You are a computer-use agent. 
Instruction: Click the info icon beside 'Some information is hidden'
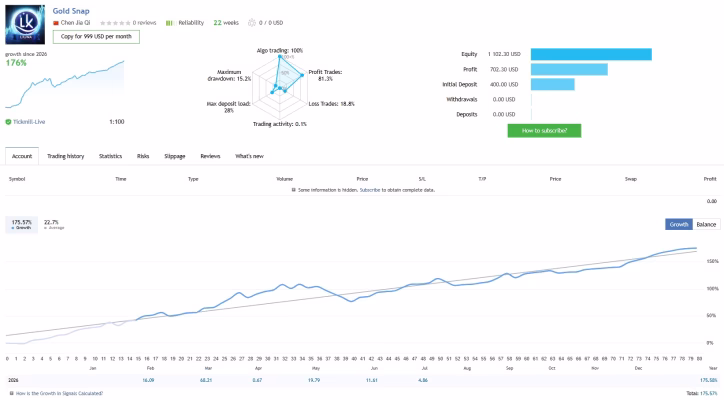294,190
